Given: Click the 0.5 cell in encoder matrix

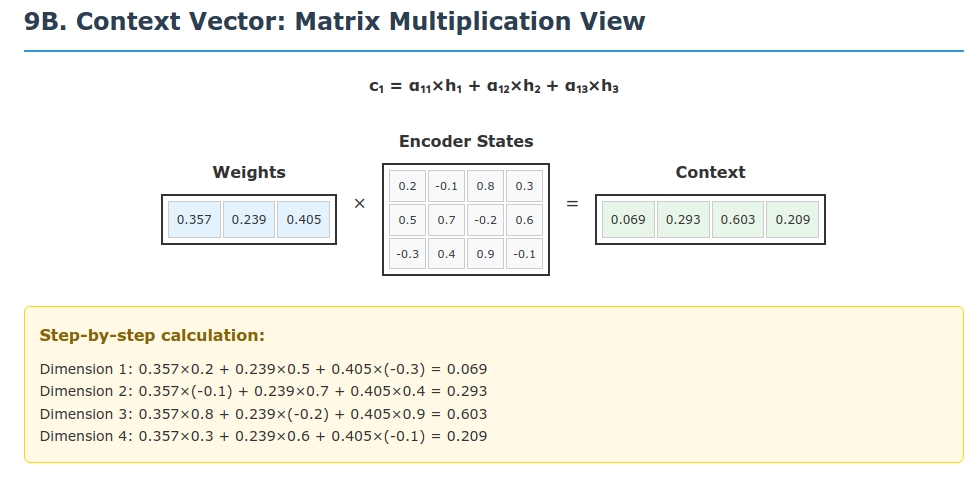Looking at the screenshot, I should pos(407,220).
